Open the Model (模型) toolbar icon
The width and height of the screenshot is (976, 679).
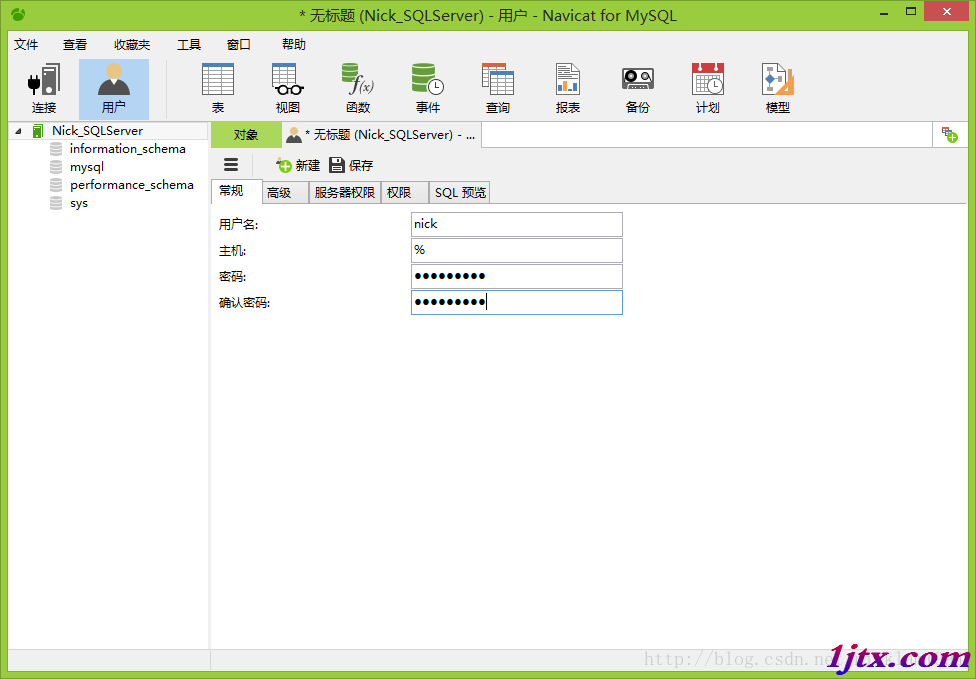click(x=777, y=89)
